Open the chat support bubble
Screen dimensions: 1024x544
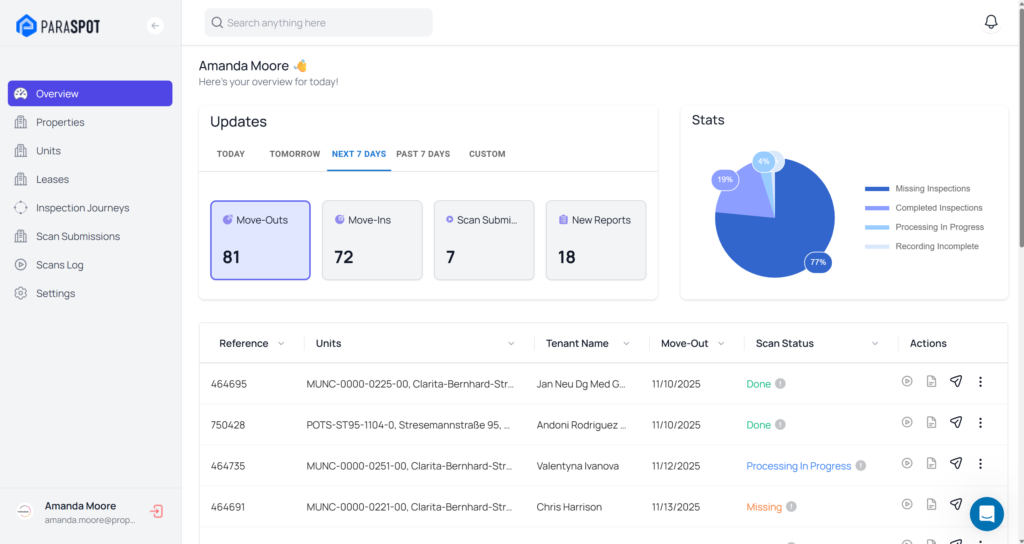coord(986,514)
